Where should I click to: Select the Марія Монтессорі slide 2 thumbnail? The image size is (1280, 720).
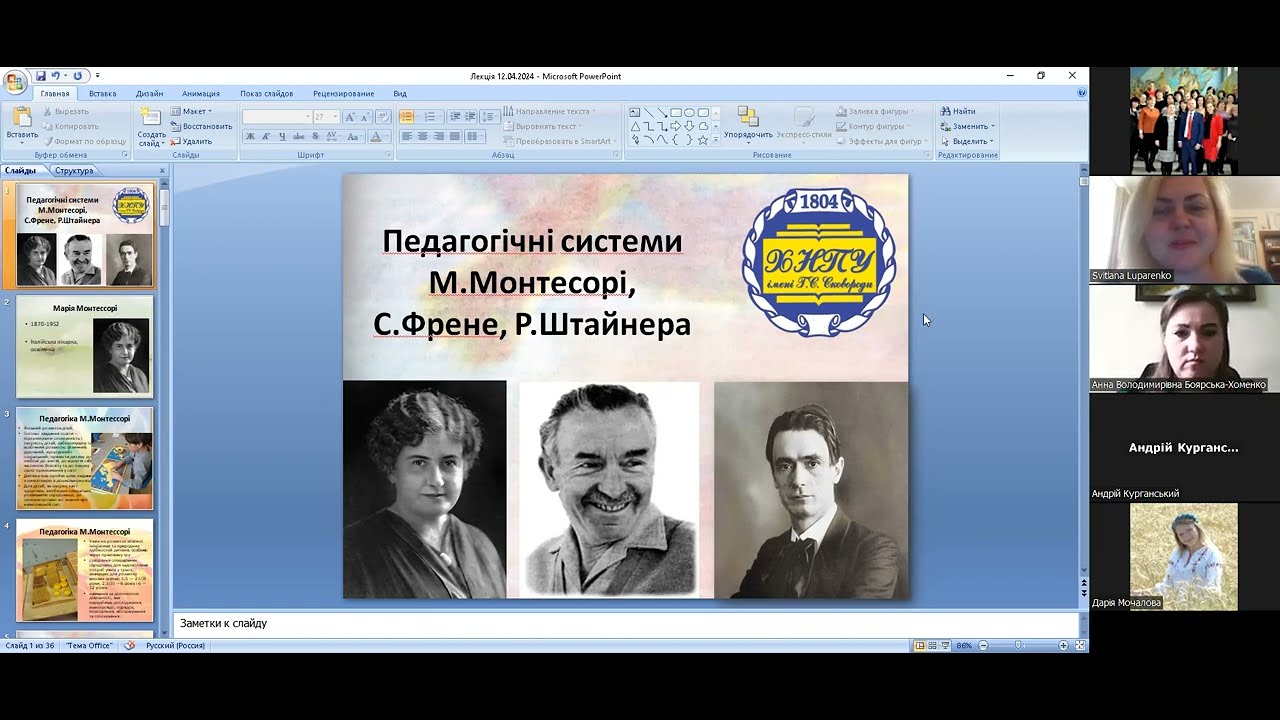(x=85, y=345)
